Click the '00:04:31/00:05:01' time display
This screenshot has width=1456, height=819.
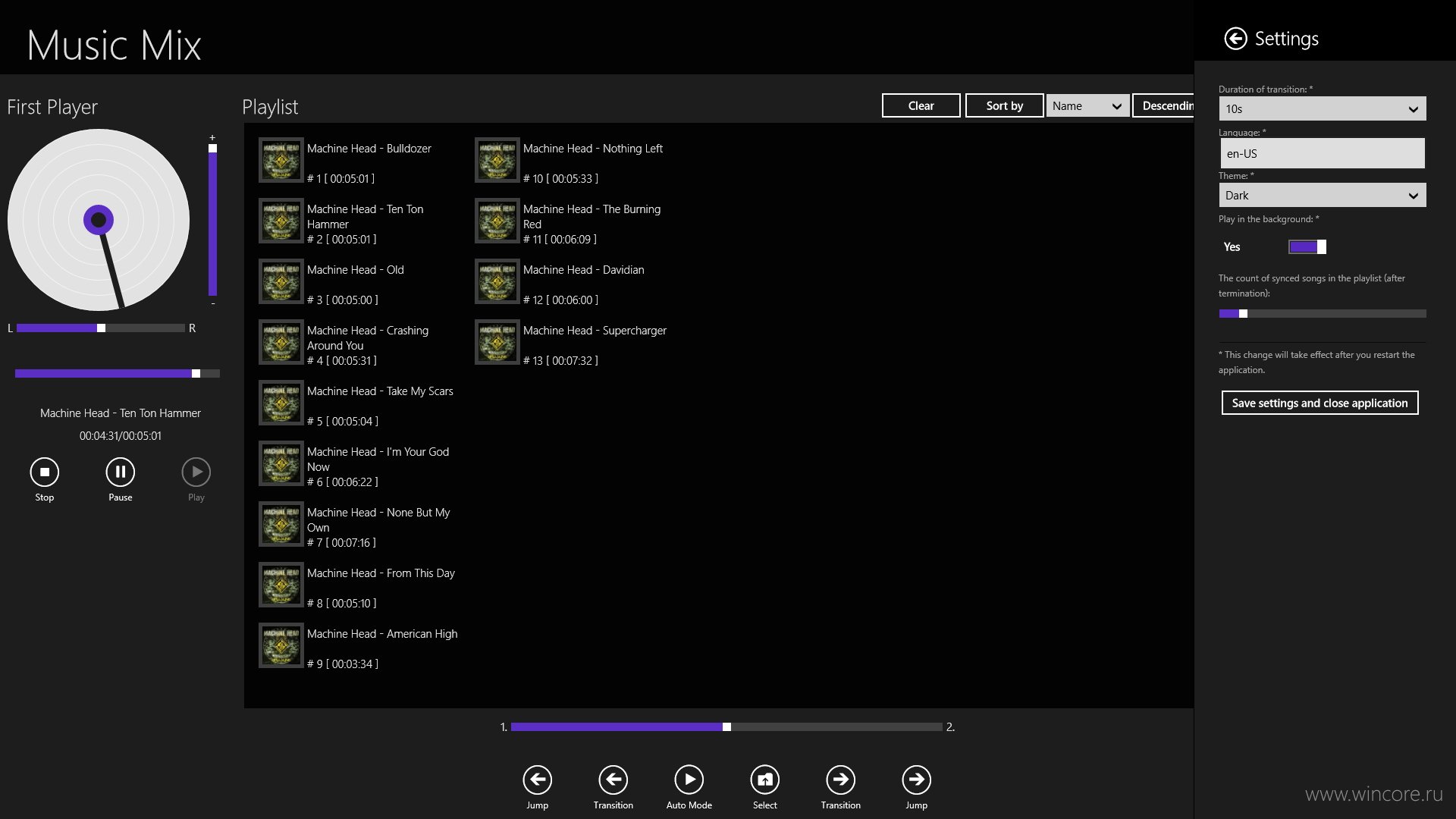pyautogui.click(x=121, y=436)
